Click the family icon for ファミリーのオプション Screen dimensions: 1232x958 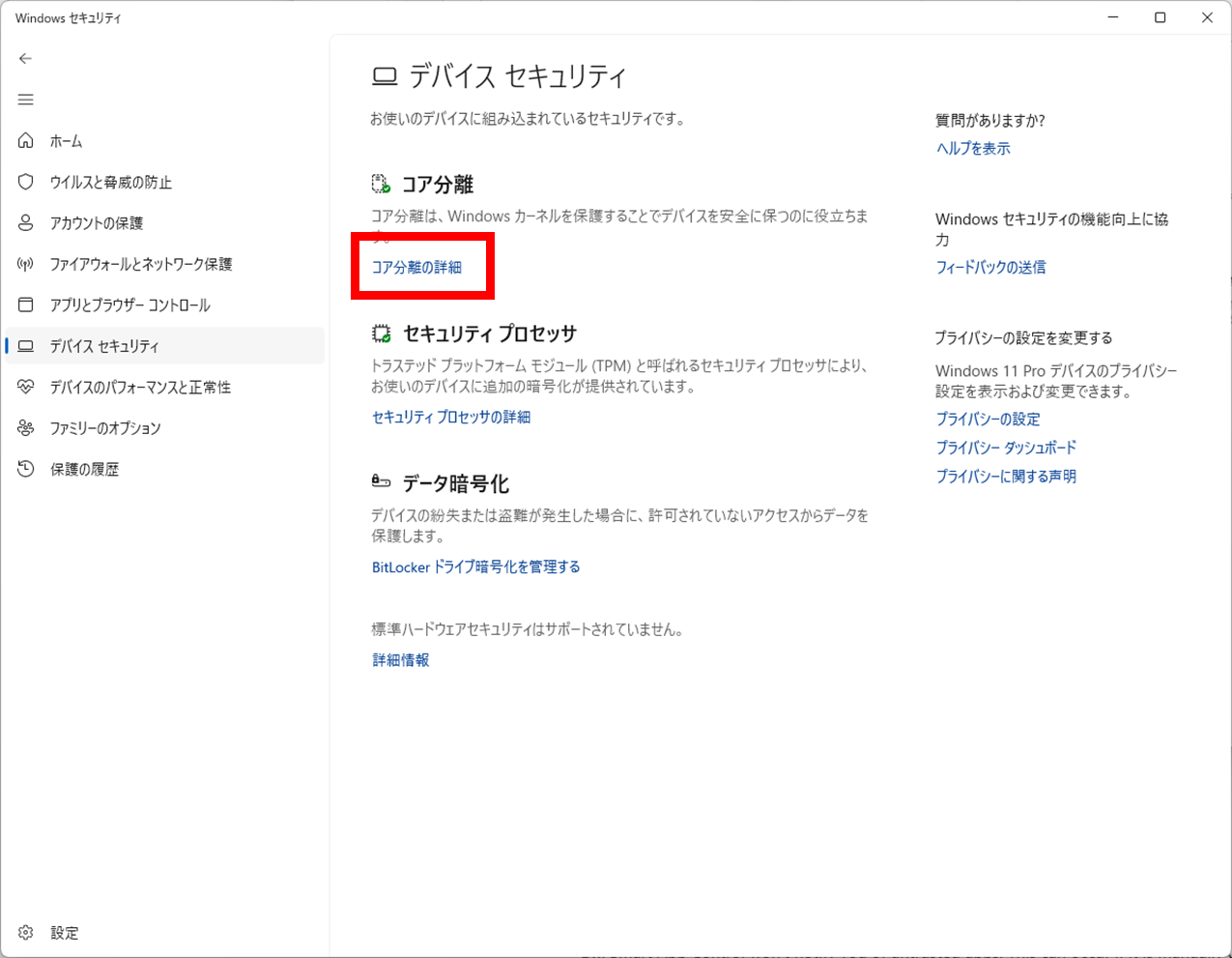point(25,427)
